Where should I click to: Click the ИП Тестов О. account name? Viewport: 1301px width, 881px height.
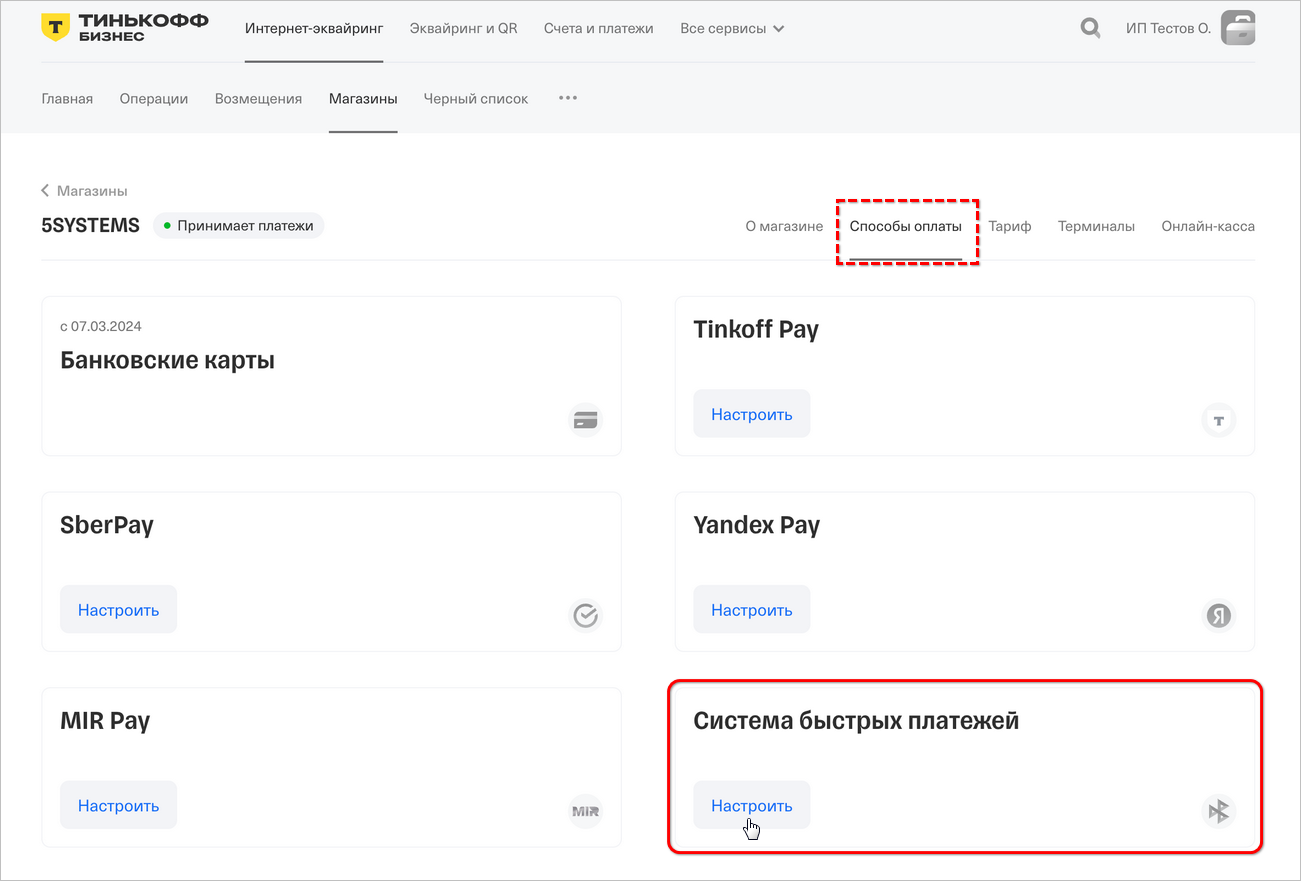[x=1168, y=28]
